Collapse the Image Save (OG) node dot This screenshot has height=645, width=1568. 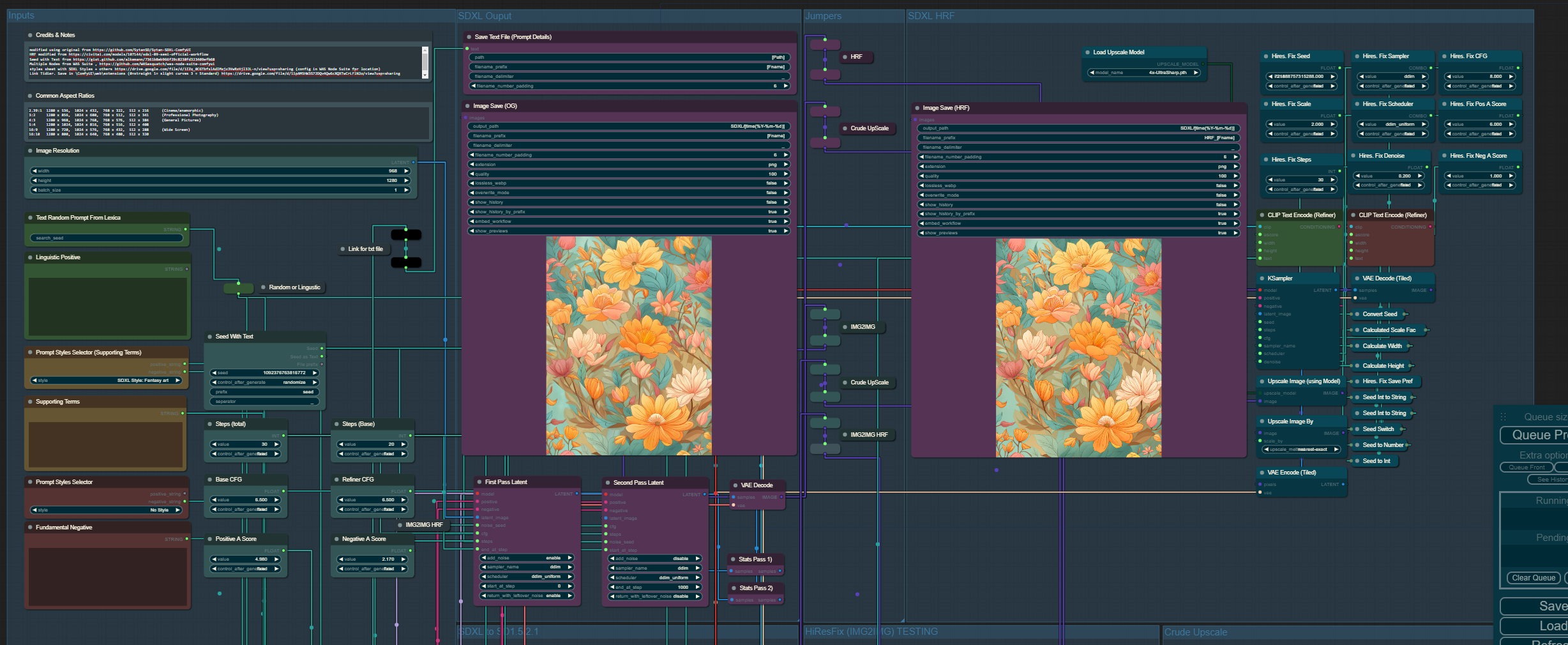click(468, 106)
